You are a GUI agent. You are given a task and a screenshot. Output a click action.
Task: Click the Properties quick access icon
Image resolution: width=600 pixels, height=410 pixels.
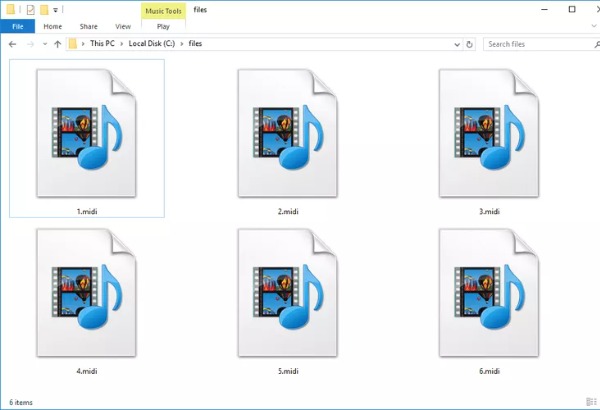(x=30, y=10)
